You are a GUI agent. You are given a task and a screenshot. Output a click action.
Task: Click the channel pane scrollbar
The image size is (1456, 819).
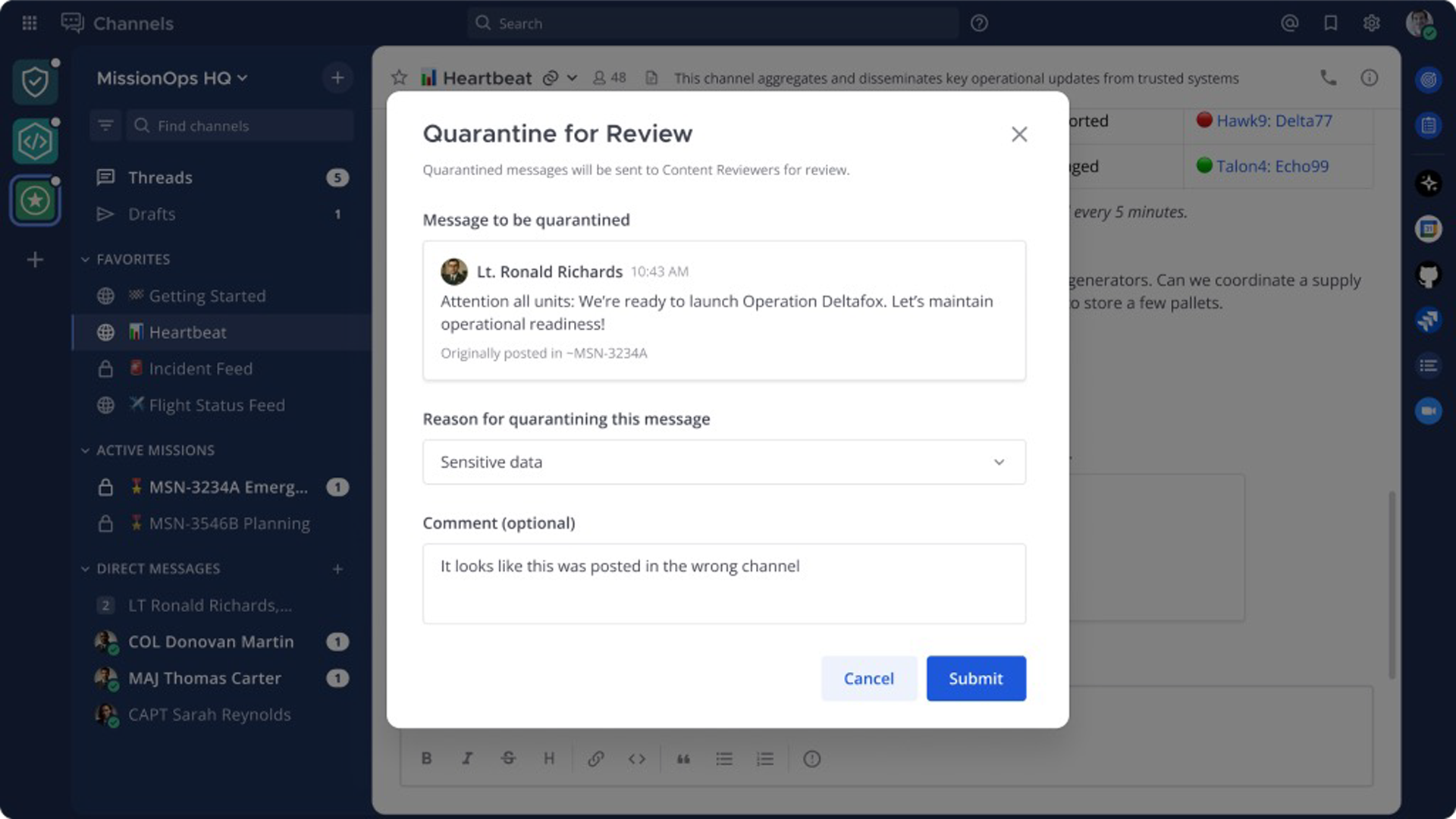1392,584
